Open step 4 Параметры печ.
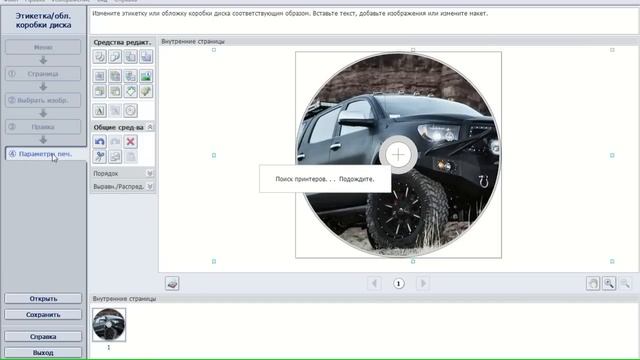The image size is (640, 360). [46, 154]
